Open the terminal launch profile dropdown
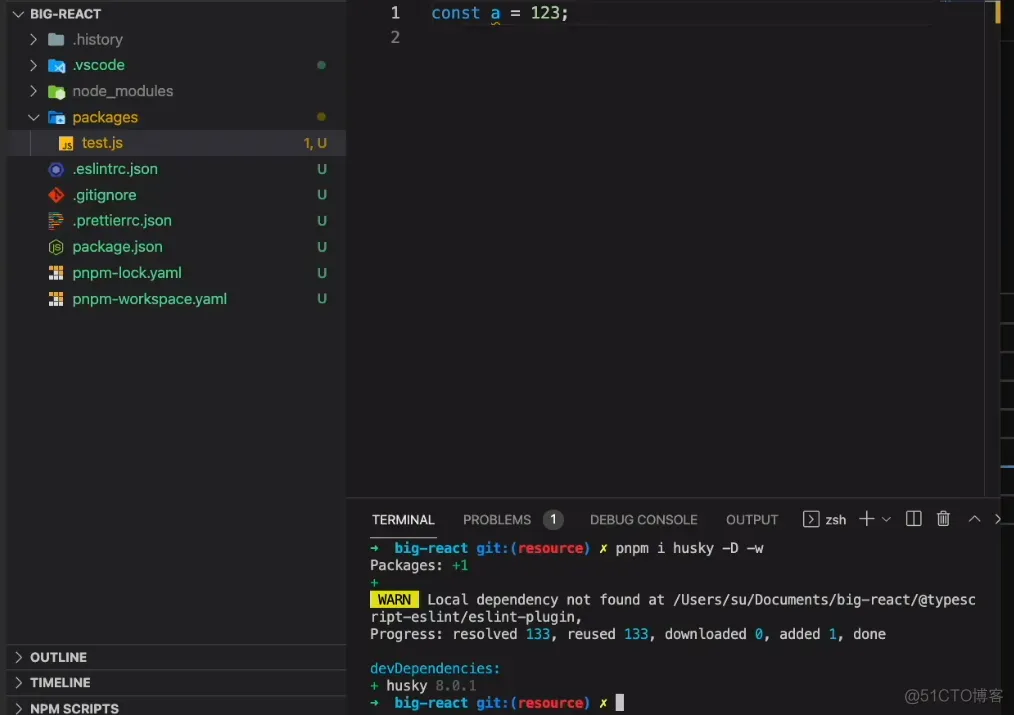1014x715 pixels. [887, 519]
